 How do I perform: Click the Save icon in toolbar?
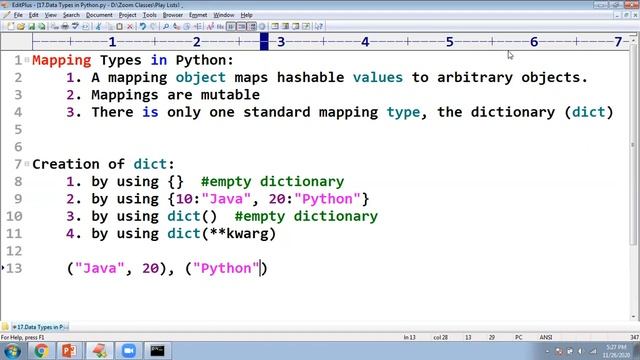point(31,27)
